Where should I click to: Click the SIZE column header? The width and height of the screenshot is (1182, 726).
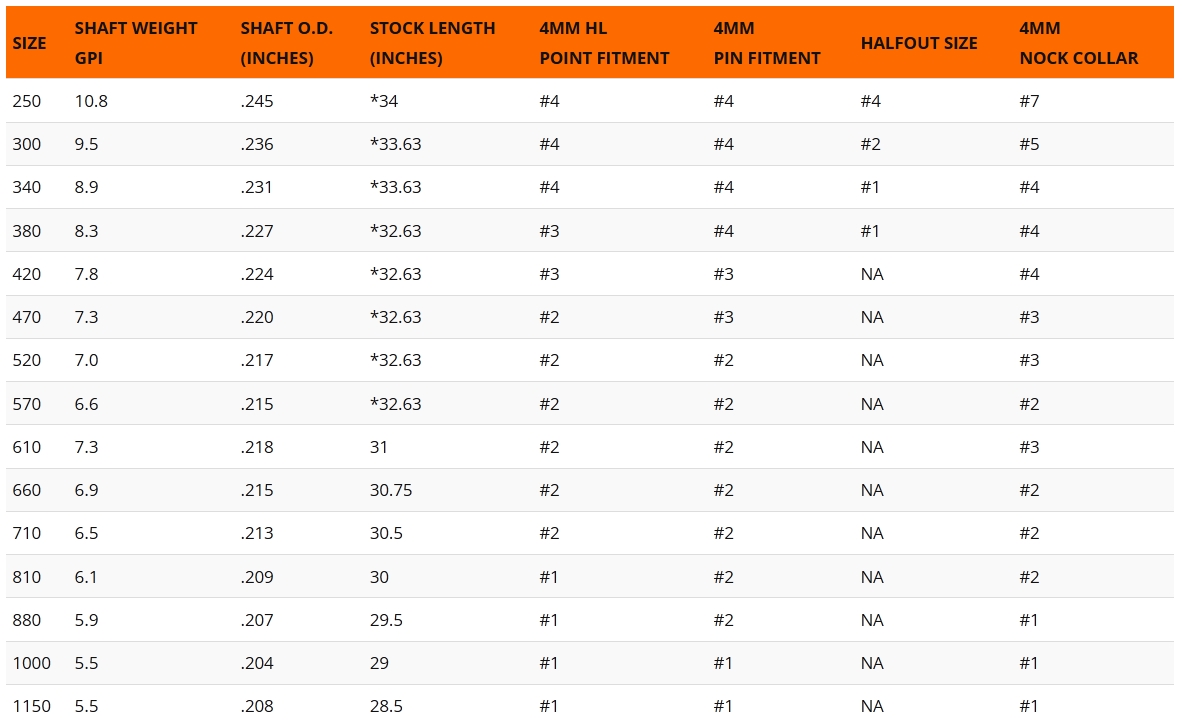click(x=29, y=43)
